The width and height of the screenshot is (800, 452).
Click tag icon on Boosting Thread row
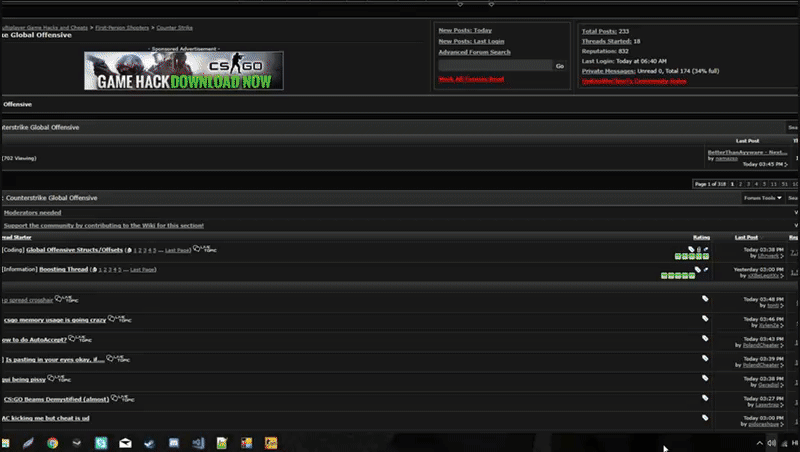click(697, 269)
